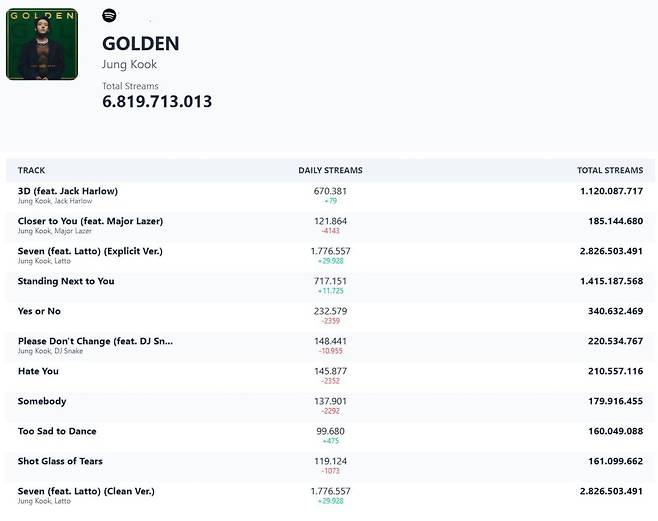Click the 1.415.187.568 total streams value
The image size is (658, 521).
click(x=611, y=281)
